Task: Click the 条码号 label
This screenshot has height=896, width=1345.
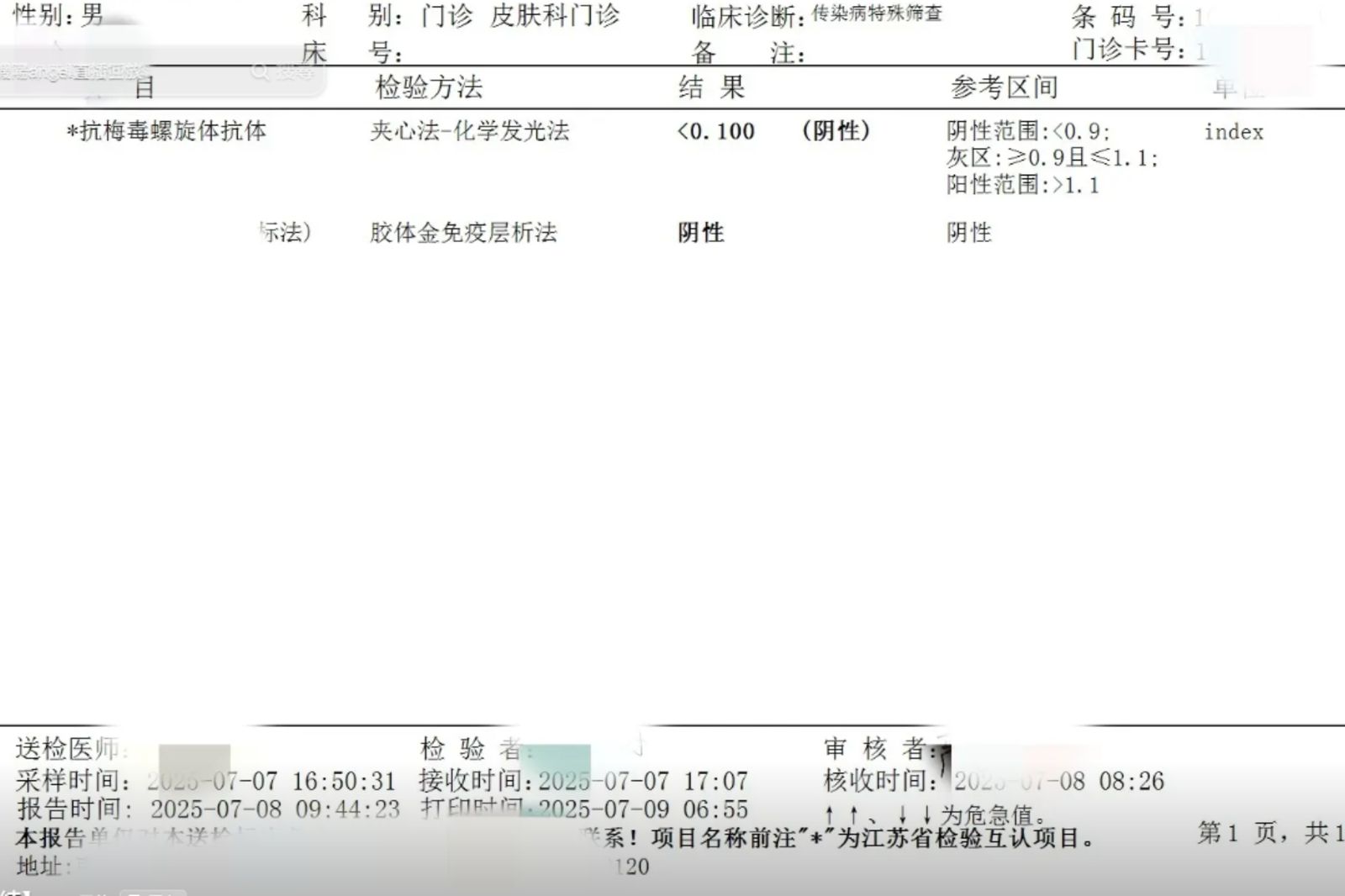Action: click(1129, 16)
